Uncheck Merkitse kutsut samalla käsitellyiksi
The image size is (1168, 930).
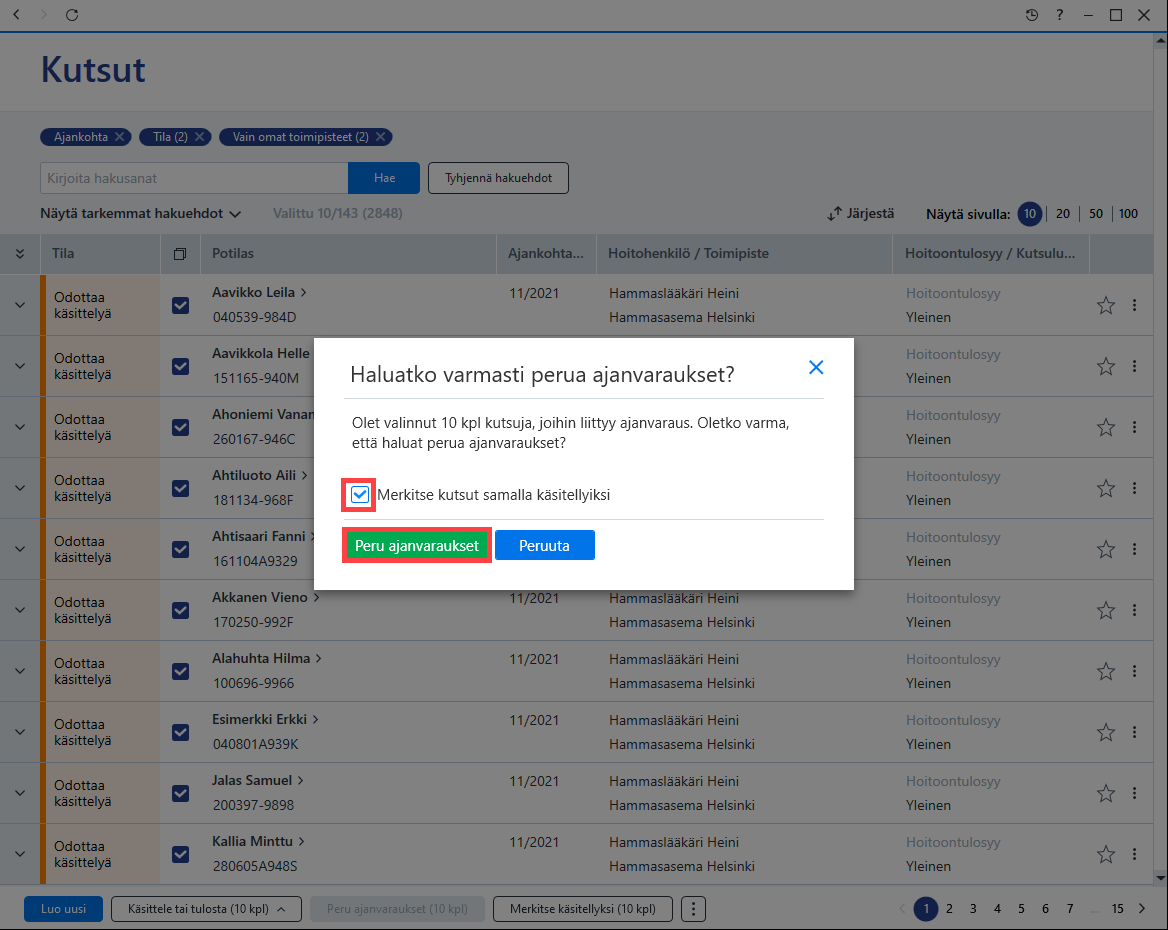coord(360,495)
